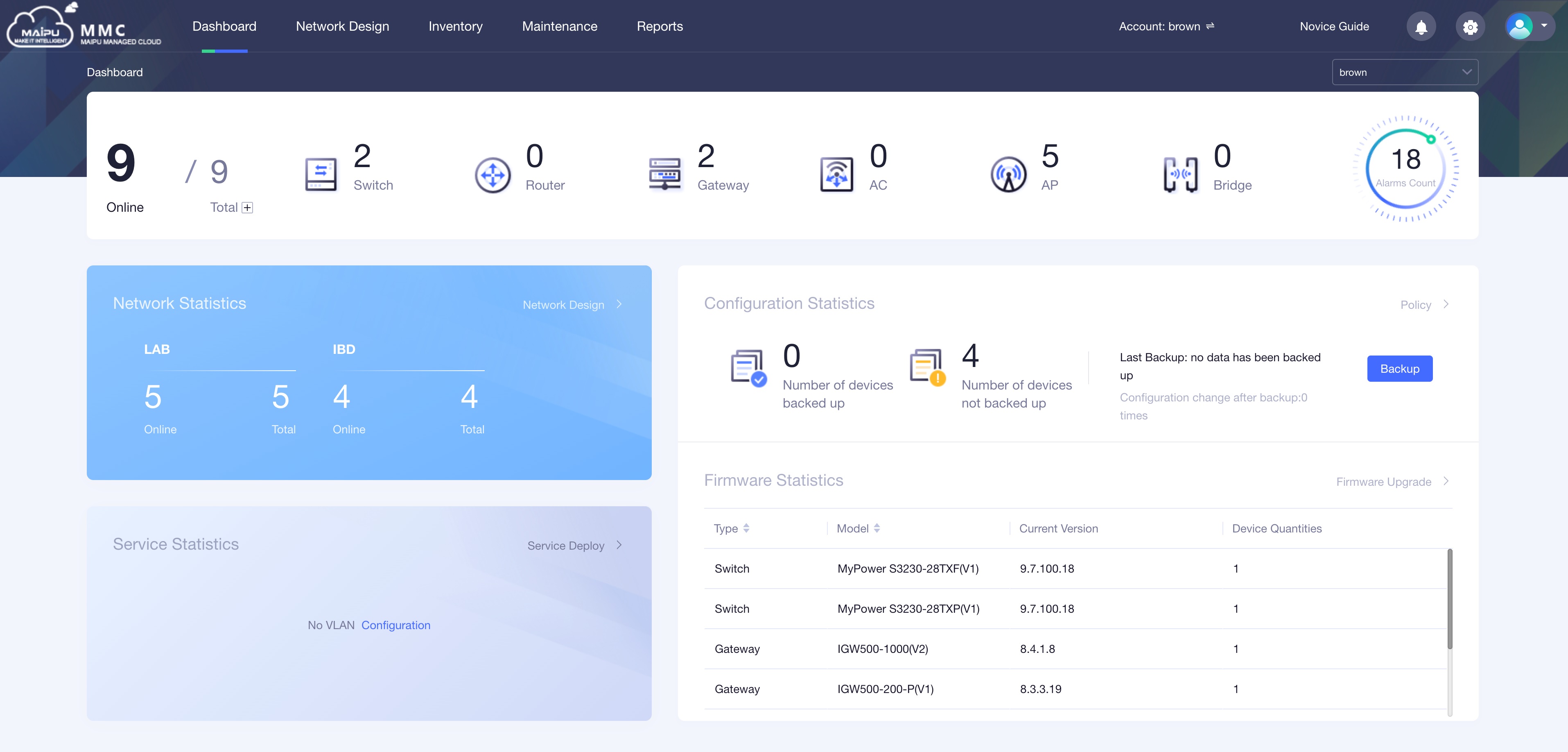
Task: Select the AP icon
Action: pos(1008,174)
